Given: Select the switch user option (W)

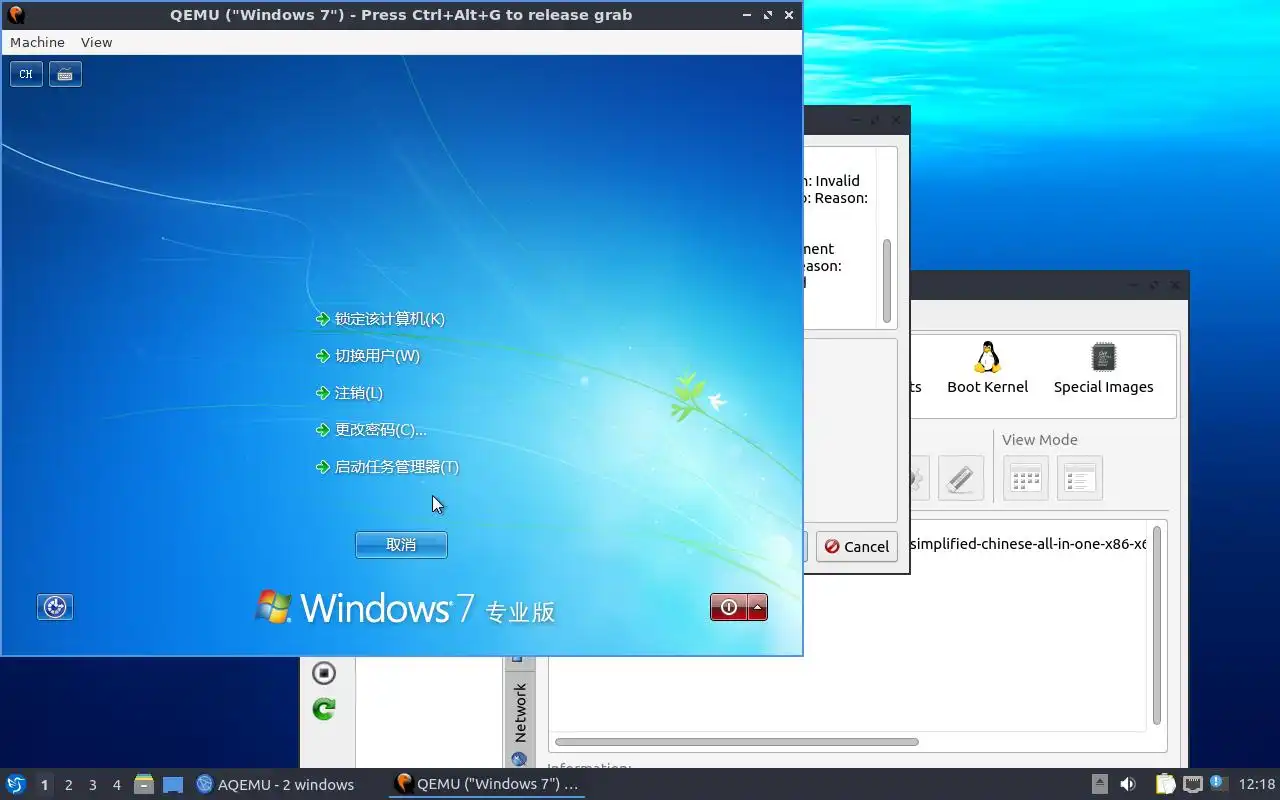Looking at the screenshot, I should tap(376, 356).
